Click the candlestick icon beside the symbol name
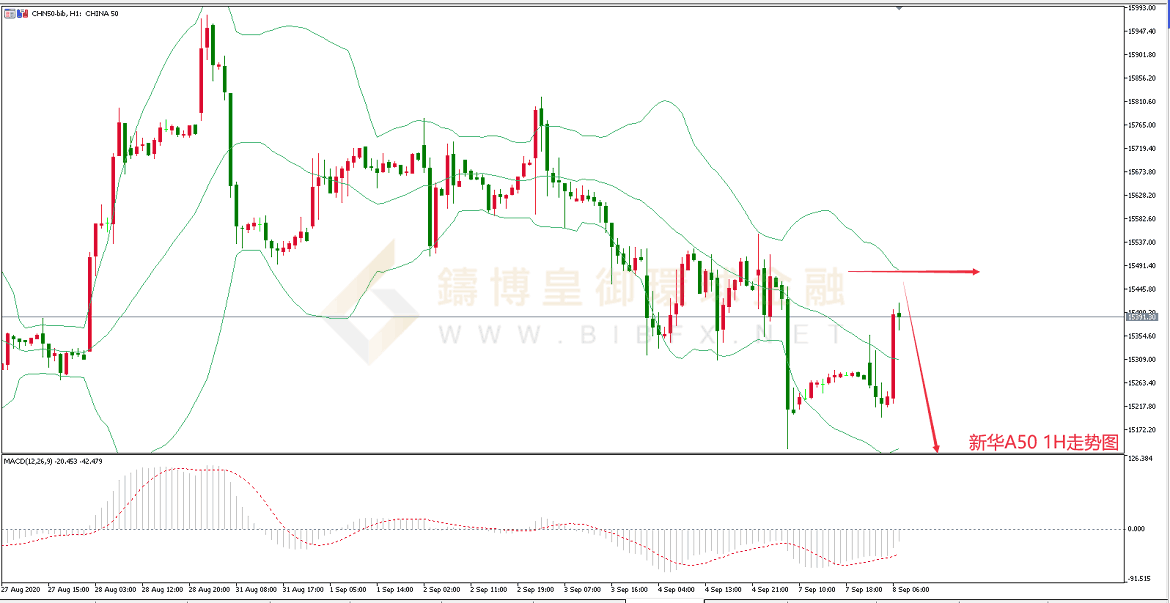The width and height of the screenshot is (1170, 603). pyautogui.click(x=21, y=13)
